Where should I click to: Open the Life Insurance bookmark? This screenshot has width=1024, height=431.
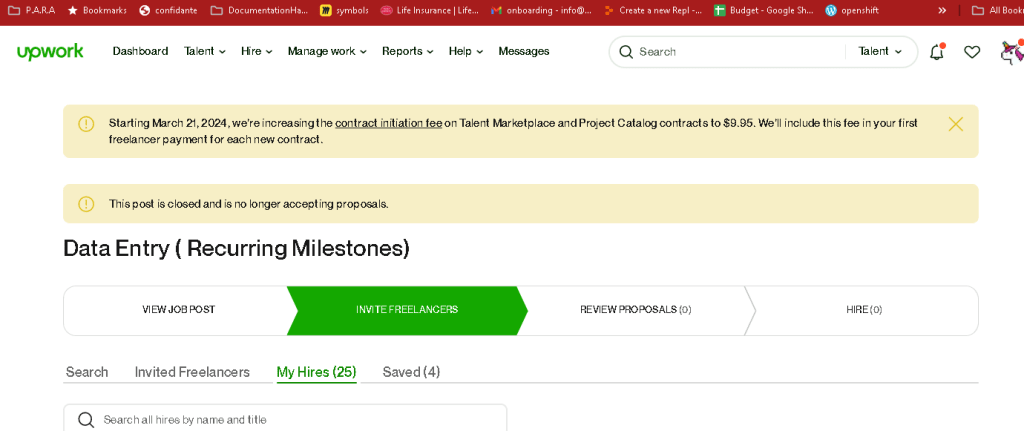click(x=430, y=10)
